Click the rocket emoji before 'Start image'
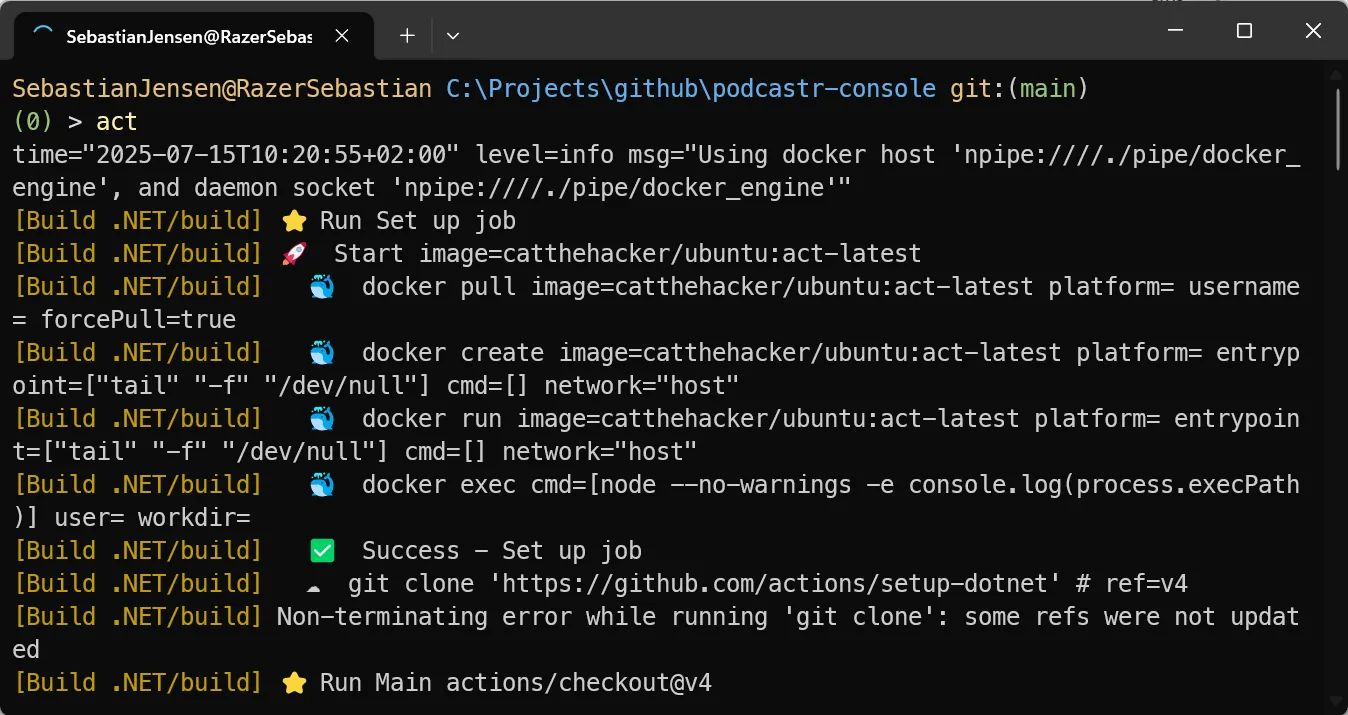 pyautogui.click(x=294, y=253)
